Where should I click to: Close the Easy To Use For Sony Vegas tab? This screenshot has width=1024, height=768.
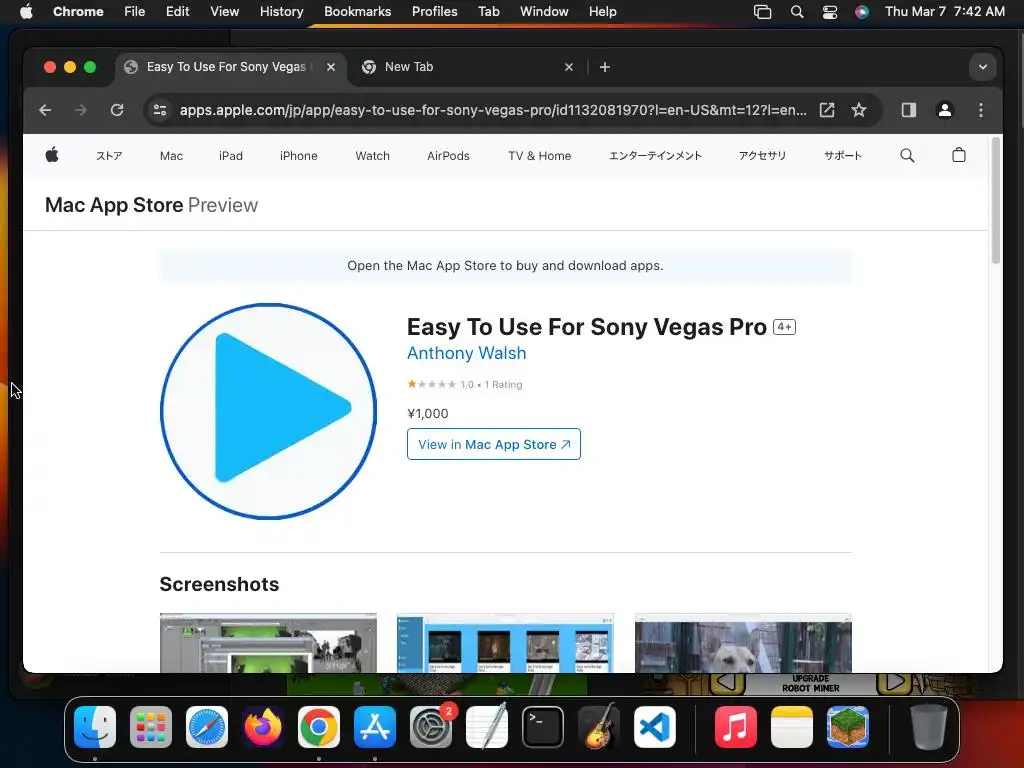(331, 67)
